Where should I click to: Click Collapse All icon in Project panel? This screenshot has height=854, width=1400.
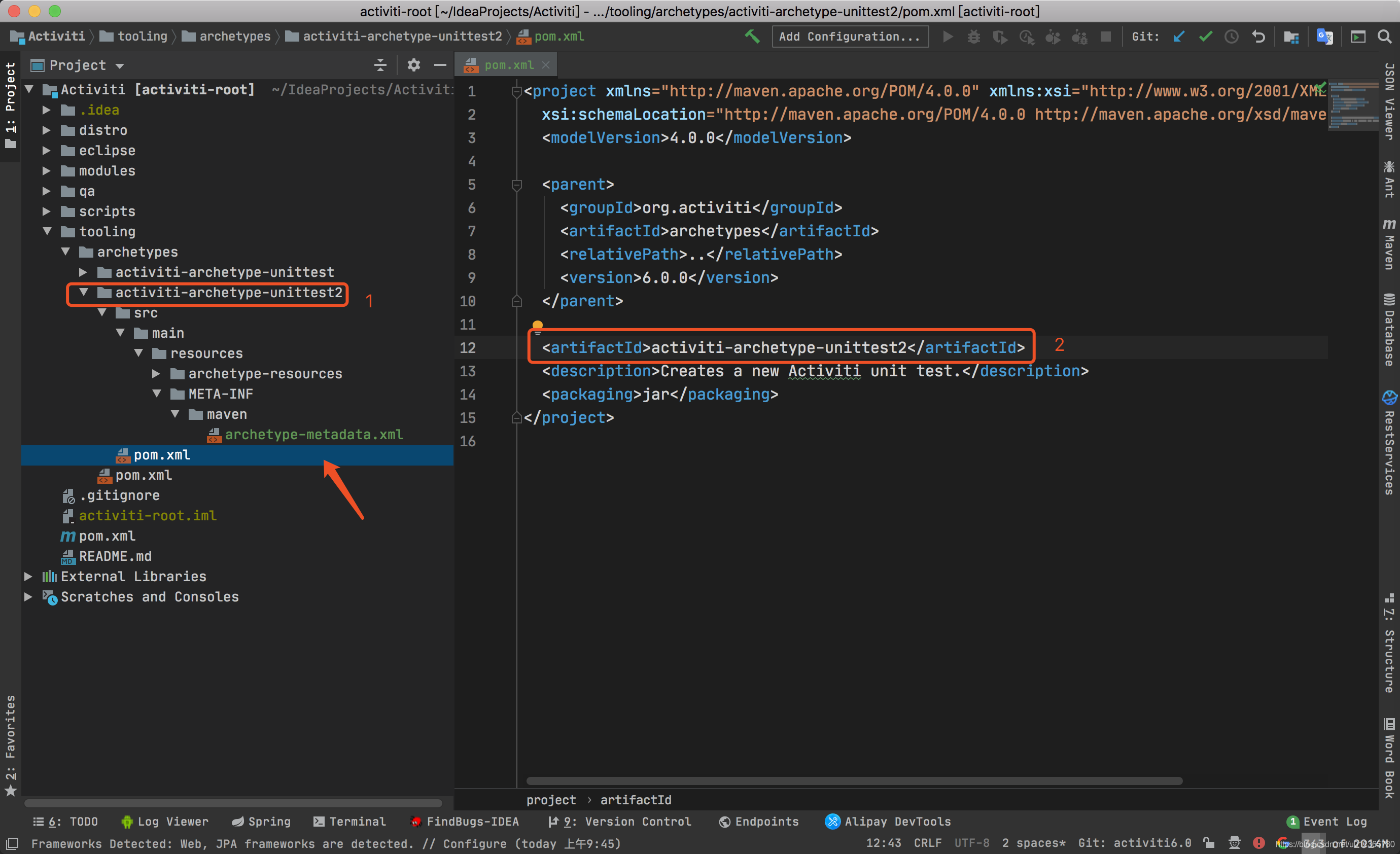[380, 65]
